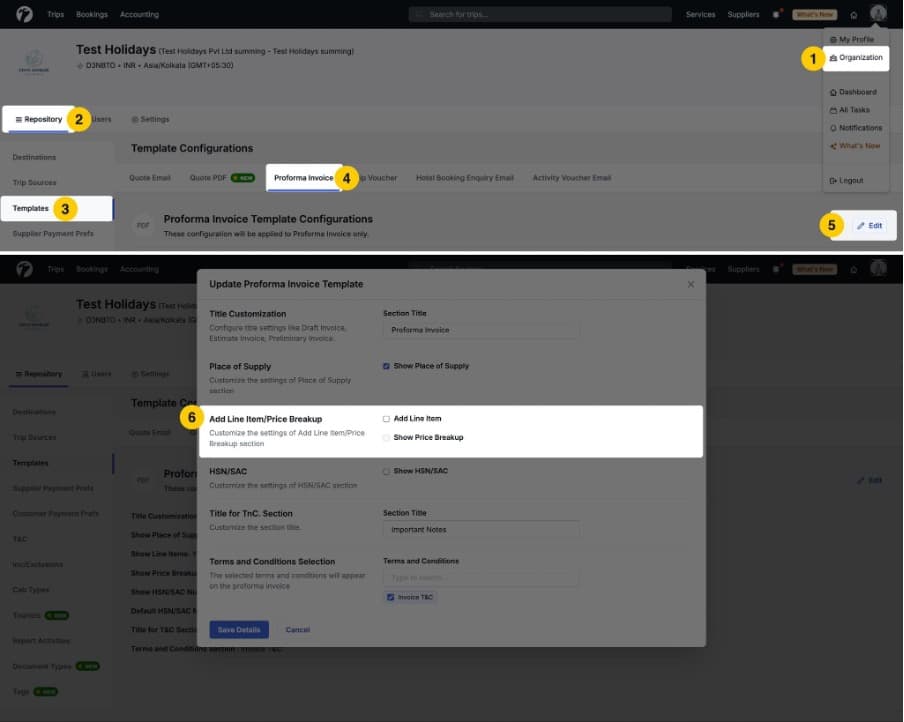The image size is (904, 722).
Task: Open Accounting in the upper navbar
Action: pos(139,14)
